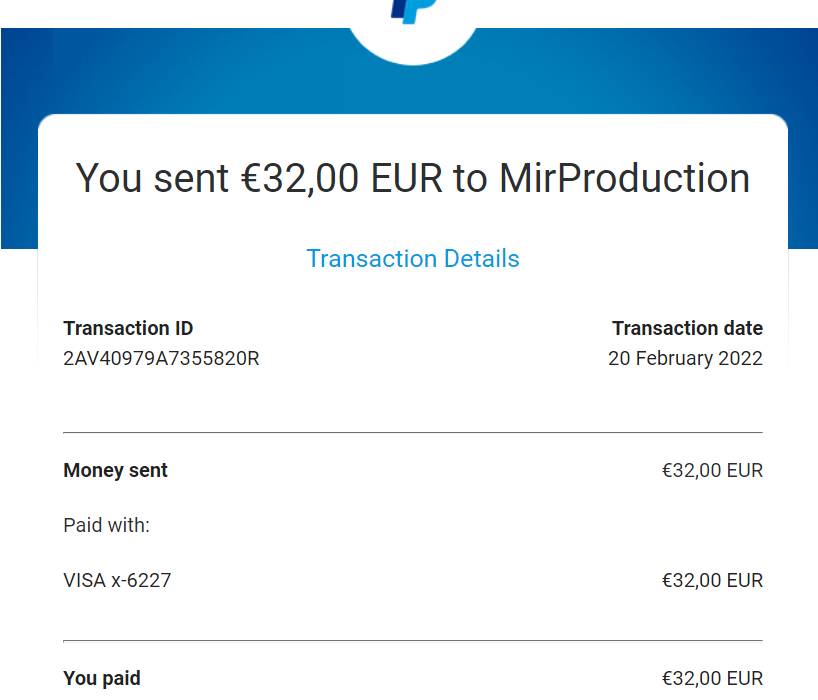
Task: Click the "You paid" label
Action: [102, 678]
